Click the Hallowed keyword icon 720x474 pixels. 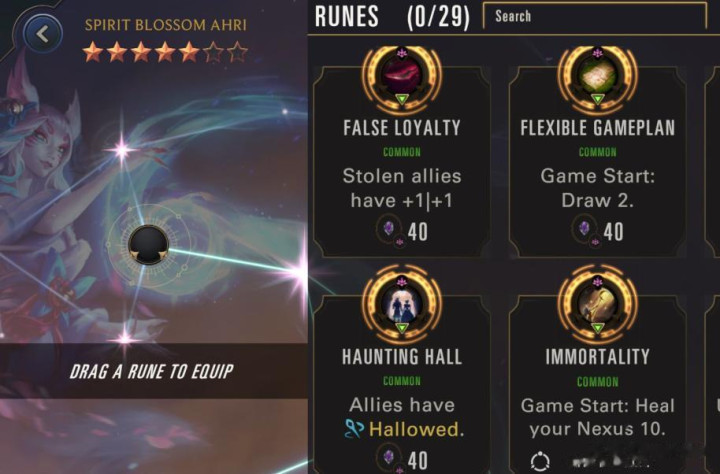coord(354,429)
